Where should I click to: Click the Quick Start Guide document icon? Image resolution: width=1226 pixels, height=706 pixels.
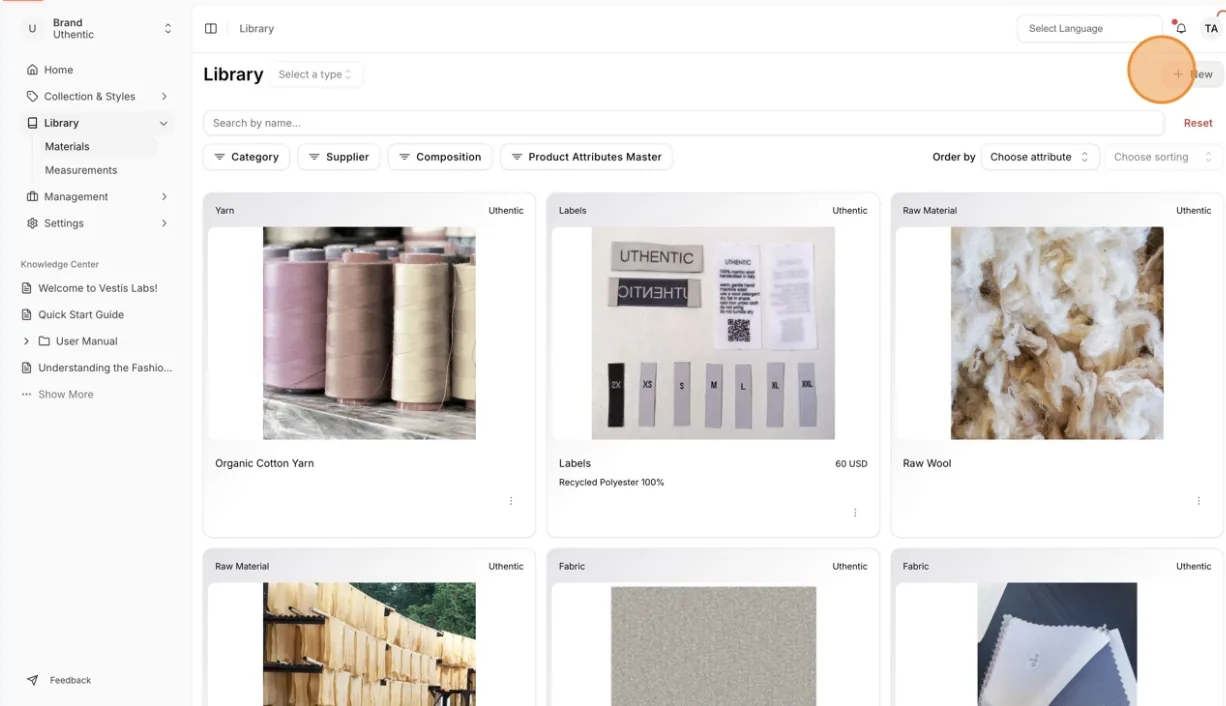(27, 314)
